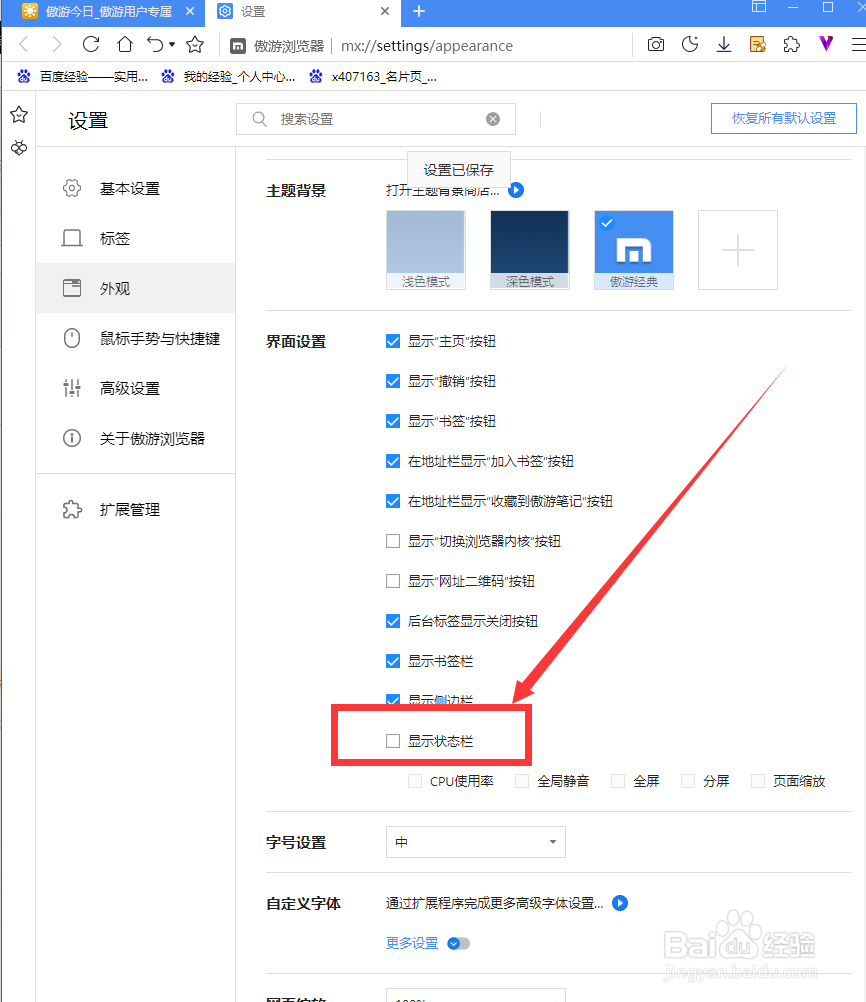Open the downloads manager icon
866x1002 pixels.
click(724, 44)
